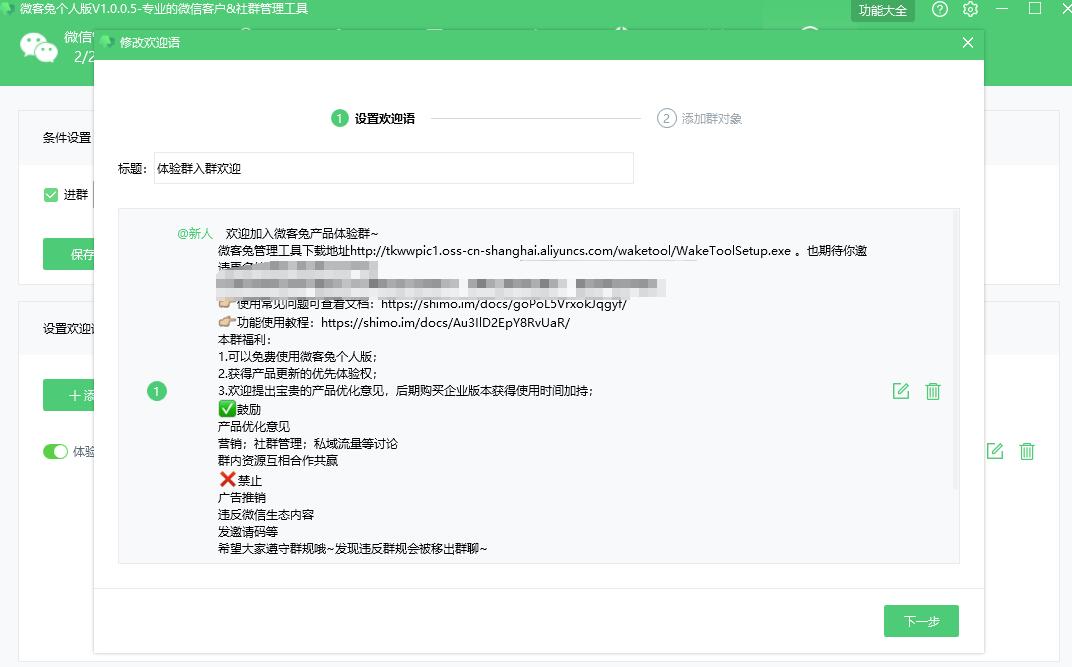This screenshot has height=667, width=1072.
Task: Open 功能大全 in the title bar
Action: click(883, 10)
